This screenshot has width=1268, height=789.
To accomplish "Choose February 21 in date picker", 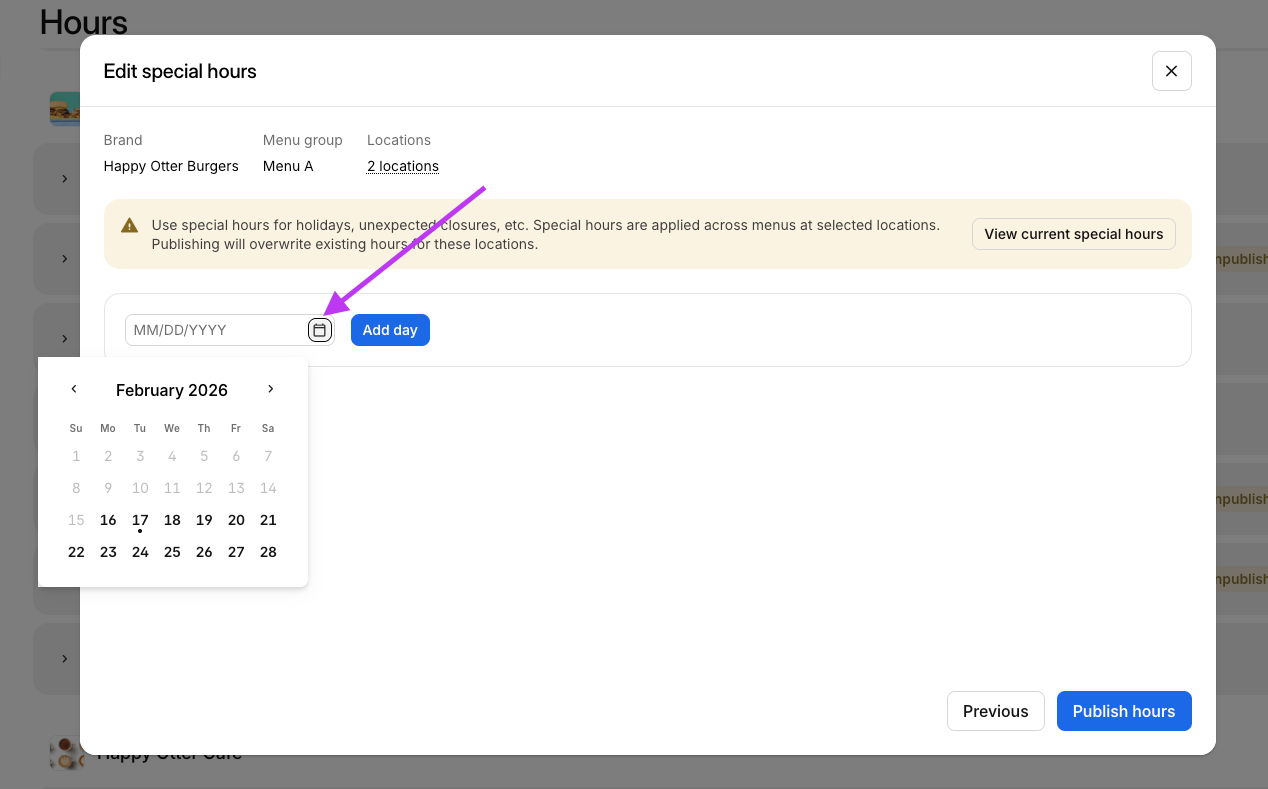I will pyautogui.click(x=268, y=520).
